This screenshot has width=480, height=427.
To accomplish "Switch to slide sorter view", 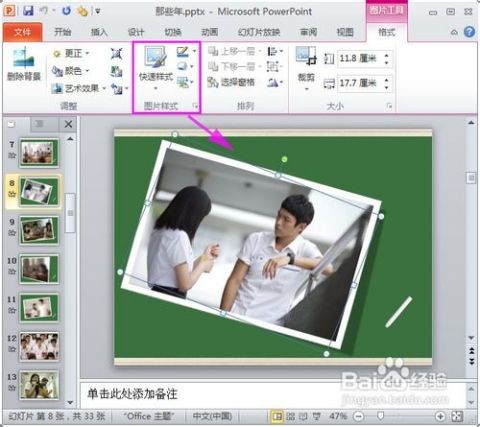I will (x=291, y=416).
